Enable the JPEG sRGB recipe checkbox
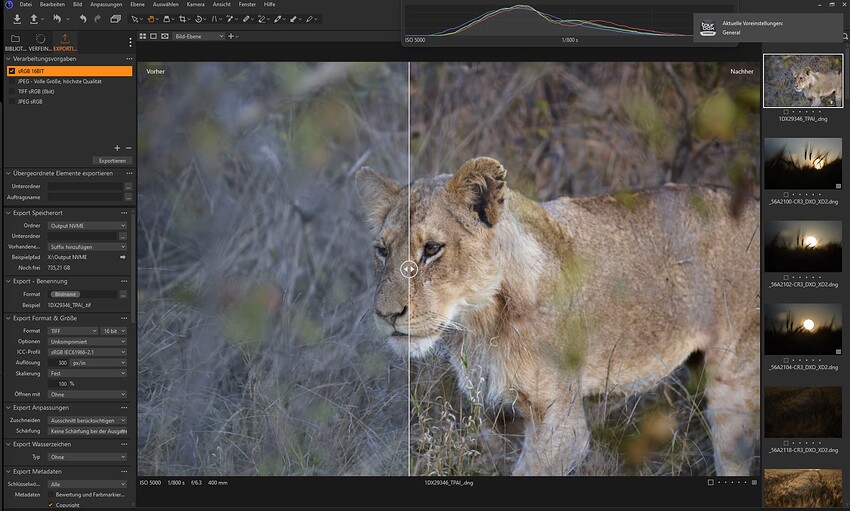Screen dimensions: 850x511 coord(12,101)
